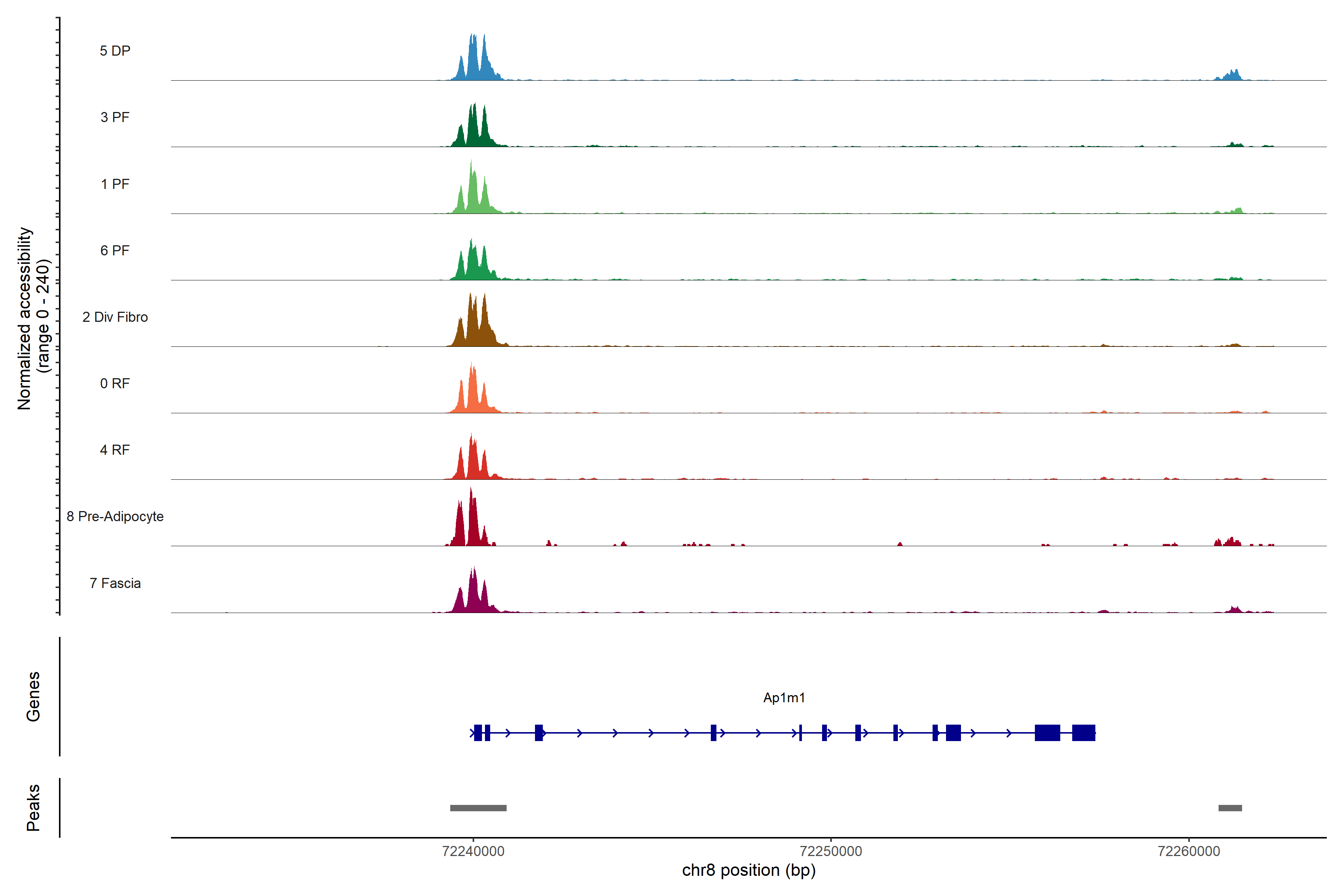The width and height of the screenshot is (1344, 896).
Task: Click the 72250000 axis tick label
Action: pos(831,852)
